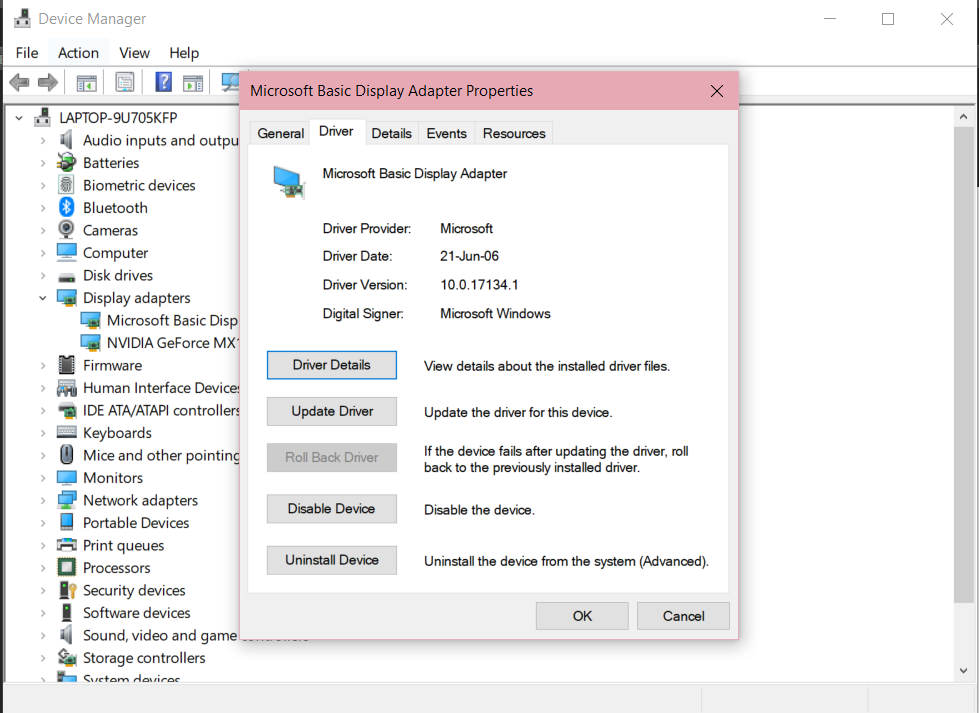Switch to the Resources tab

tap(514, 133)
